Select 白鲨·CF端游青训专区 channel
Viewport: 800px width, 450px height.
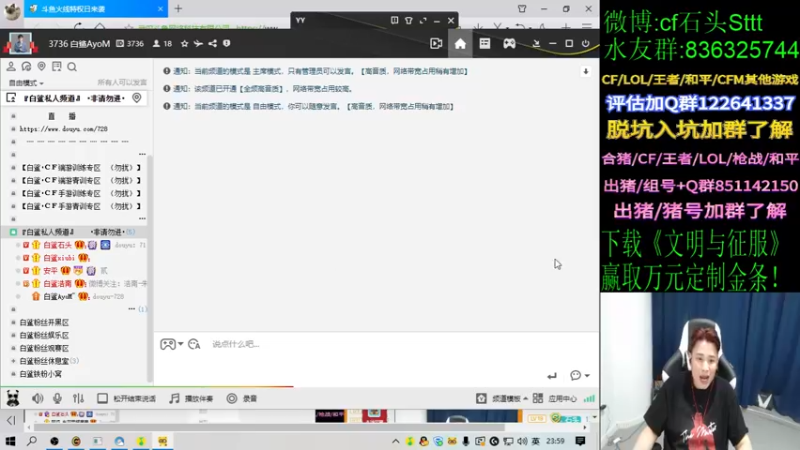tap(81, 180)
